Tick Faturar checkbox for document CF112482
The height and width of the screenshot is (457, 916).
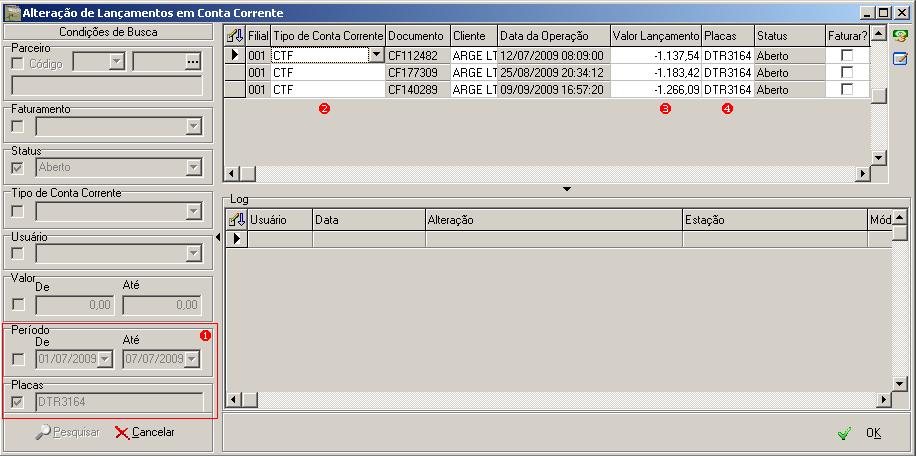(x=846, y=56)
